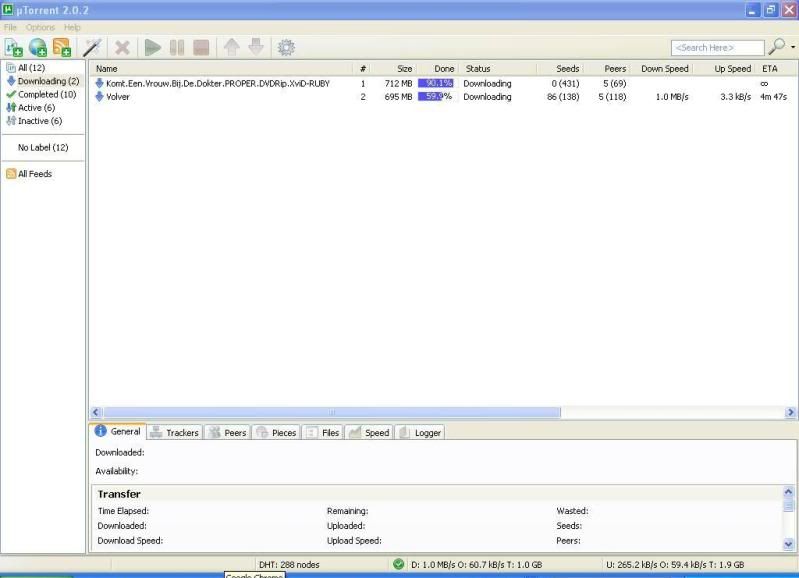Click the All Feeds RSS icon
This screenshot has width=799, height=578.
tap(11, 174)
